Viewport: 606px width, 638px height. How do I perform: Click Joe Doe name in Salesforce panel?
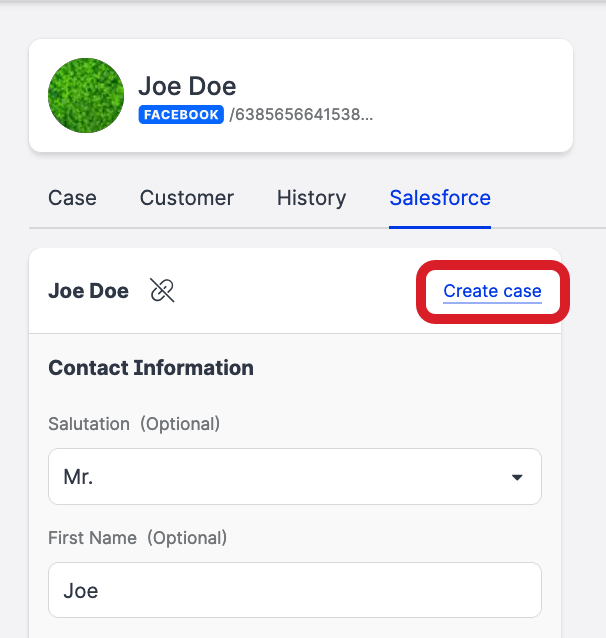click(x=88, y=291)
